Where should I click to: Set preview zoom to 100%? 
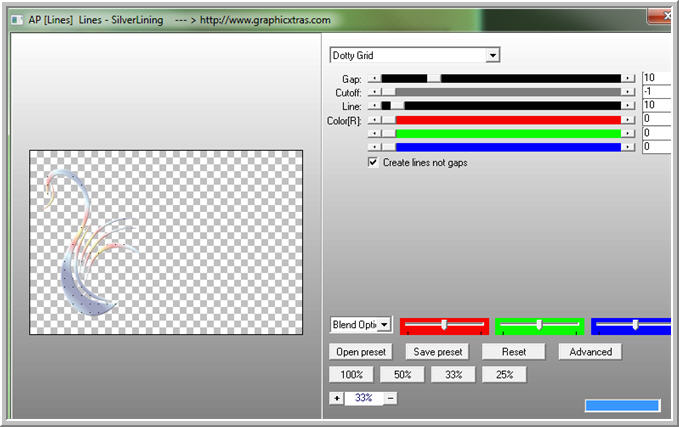point(351,375)
